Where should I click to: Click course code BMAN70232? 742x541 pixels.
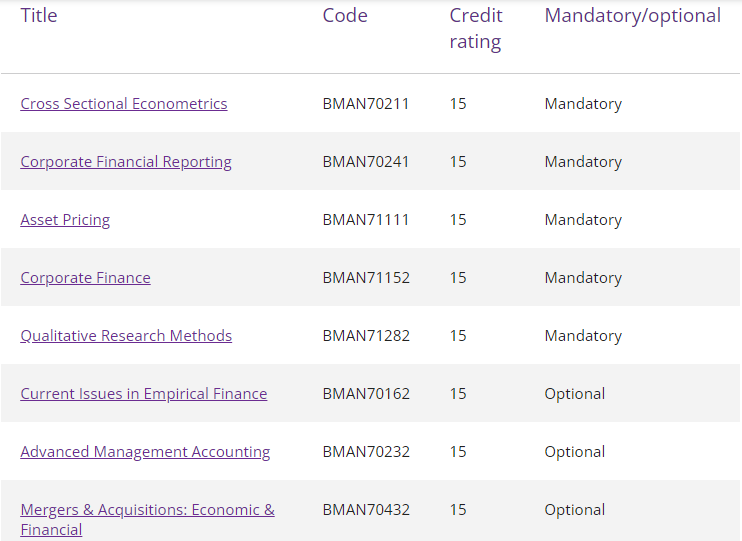(366, 452)
